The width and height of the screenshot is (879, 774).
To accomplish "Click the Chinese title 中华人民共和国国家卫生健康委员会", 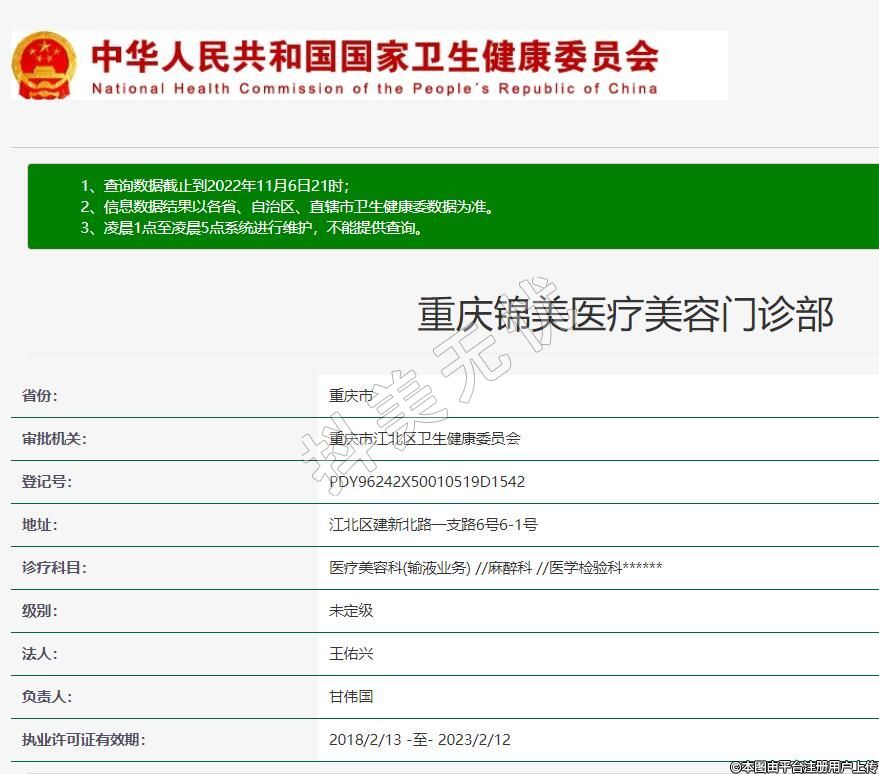I will click(375, 56).
